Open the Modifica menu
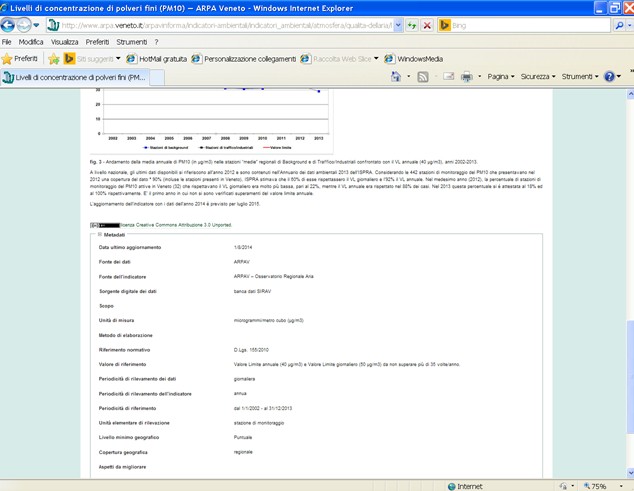The width and height of the screenshot is (634, 491). click(31, 42)
